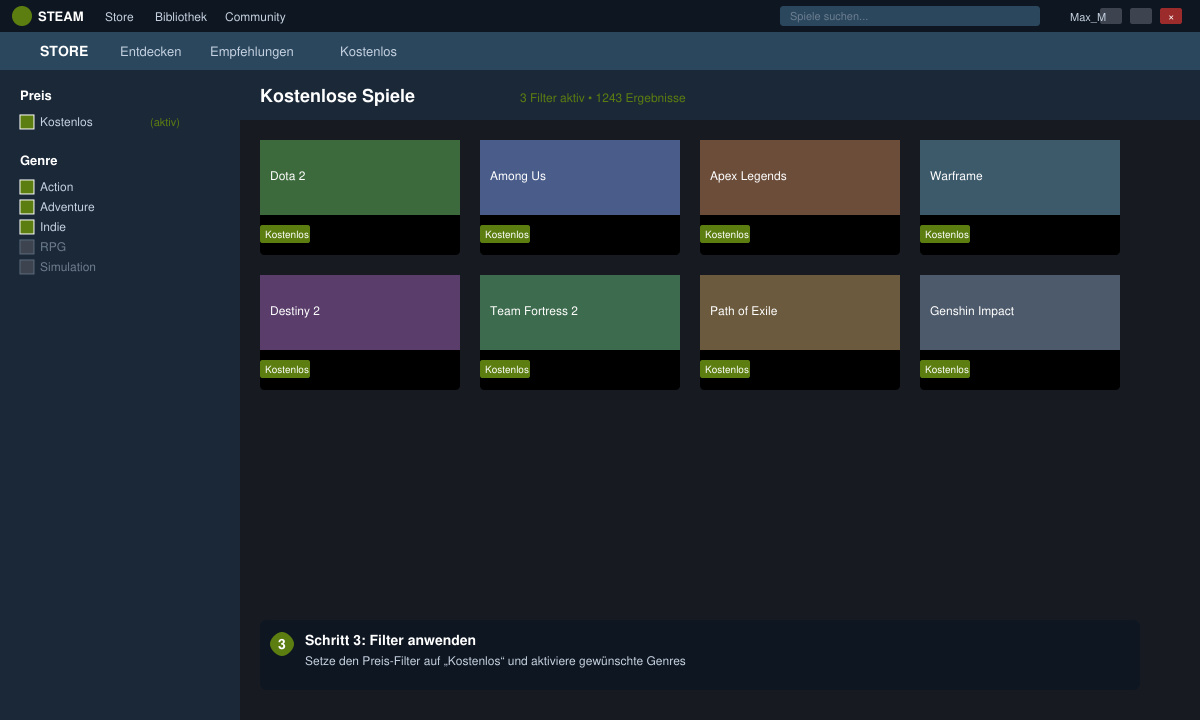This screenshot has width=1200, height=720.
Task: Open the Store menu in the top bar
Action: 119,17
